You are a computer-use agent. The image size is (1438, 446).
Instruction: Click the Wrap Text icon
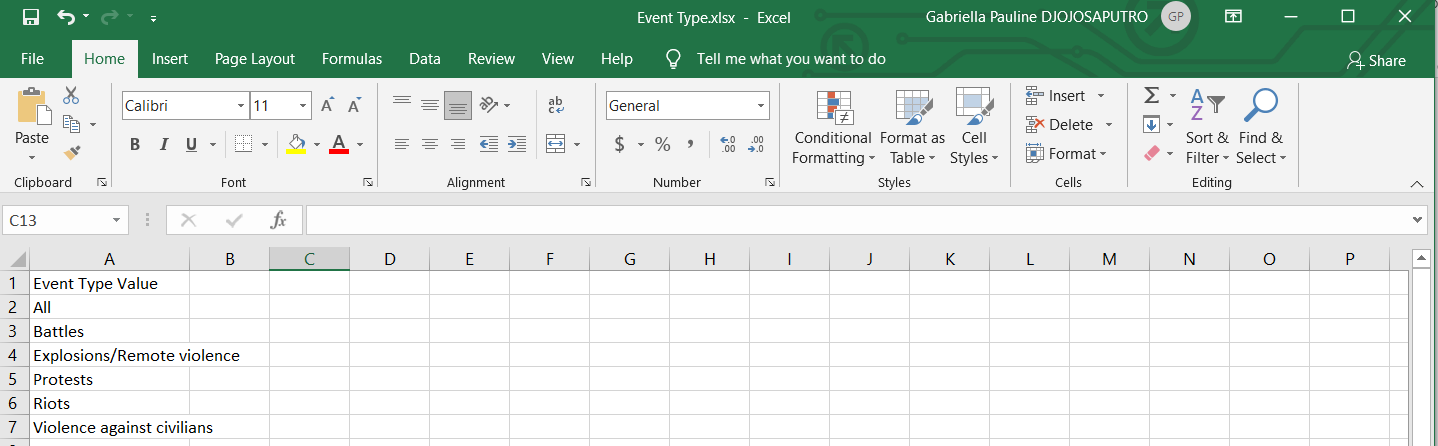pyautogui.click(x=556, y=105)
